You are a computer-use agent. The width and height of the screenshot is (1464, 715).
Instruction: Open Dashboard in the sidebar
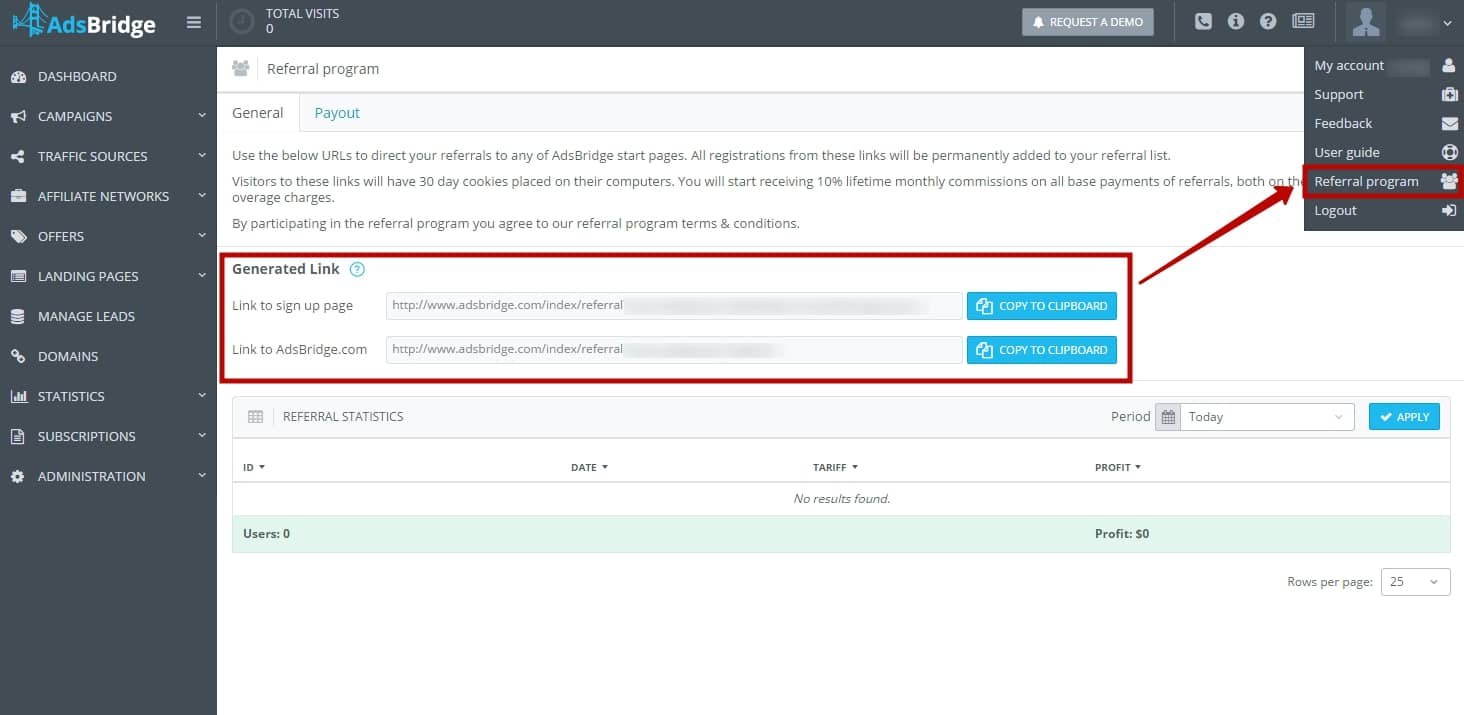tap(108, 76)
